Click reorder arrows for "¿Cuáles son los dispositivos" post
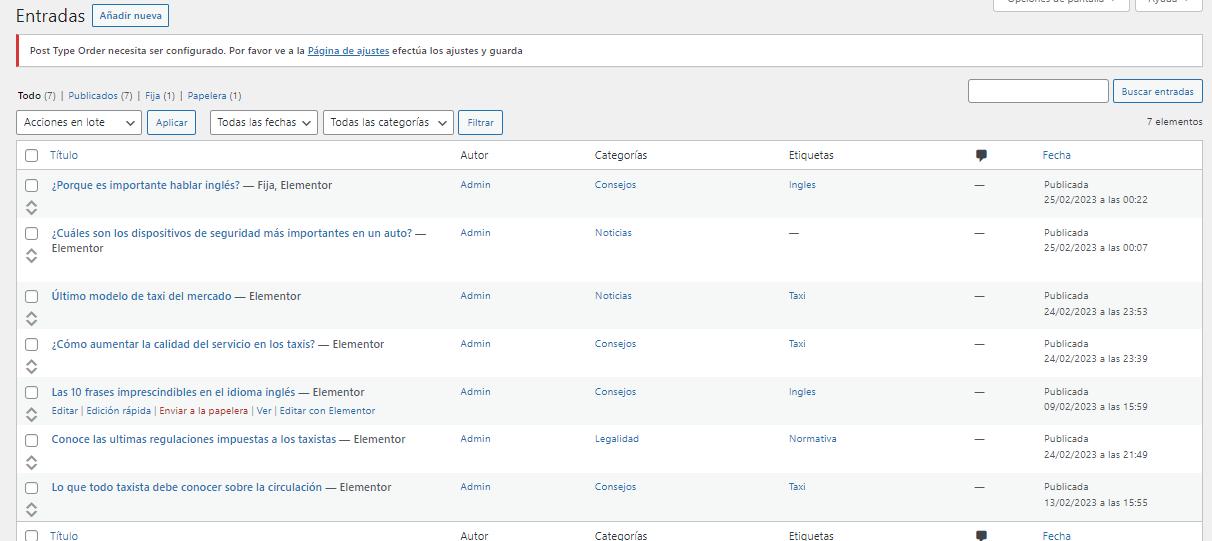1212x541 pixels. (31, 255)
